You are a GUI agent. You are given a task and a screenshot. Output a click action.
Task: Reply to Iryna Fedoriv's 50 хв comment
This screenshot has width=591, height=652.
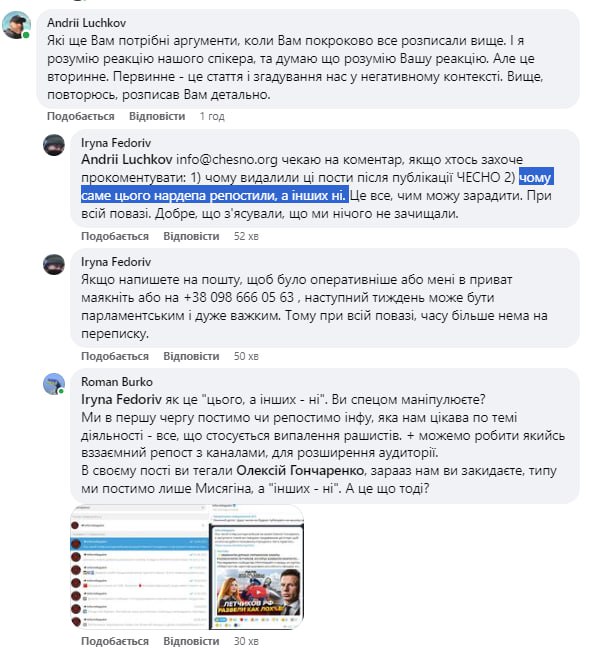(x=191, y=356)
